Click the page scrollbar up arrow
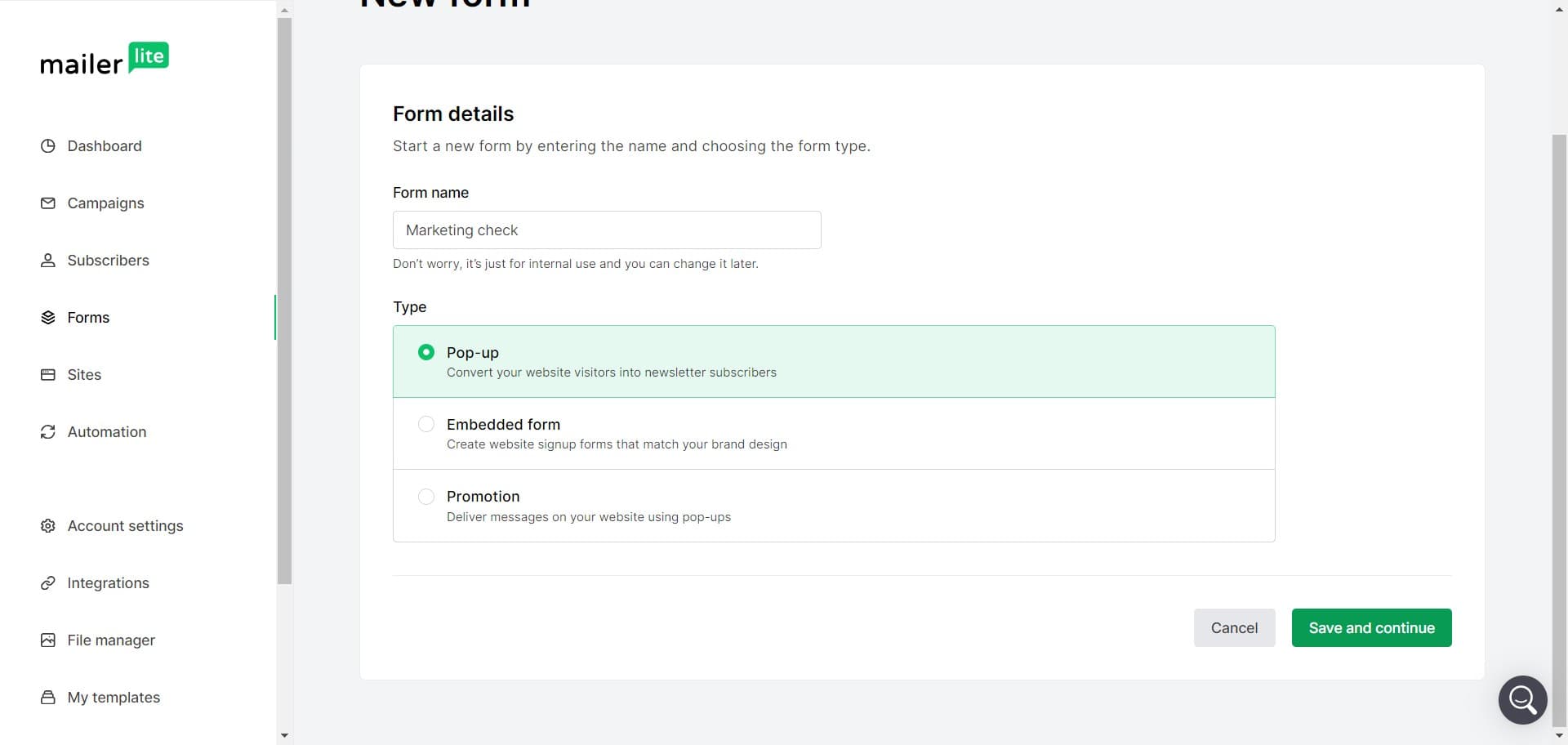This screenshot has height=745, width=1568. click(1559, 9)
